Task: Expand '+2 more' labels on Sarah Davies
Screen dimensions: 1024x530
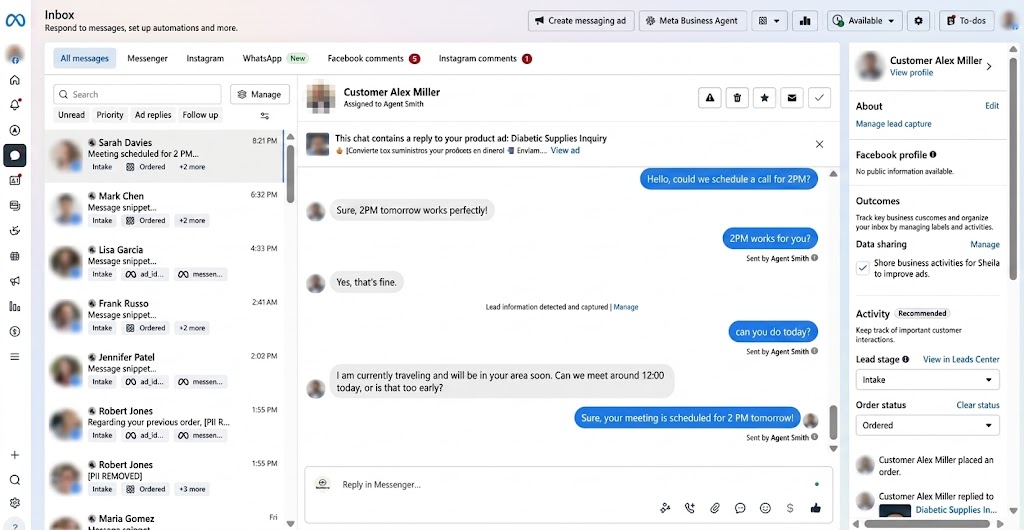Action: 192,167
